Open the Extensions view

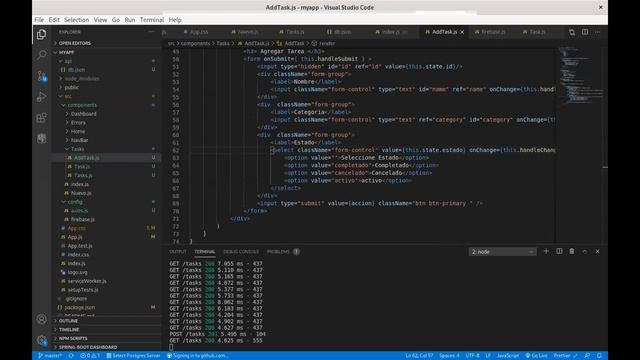coord(41,118)
